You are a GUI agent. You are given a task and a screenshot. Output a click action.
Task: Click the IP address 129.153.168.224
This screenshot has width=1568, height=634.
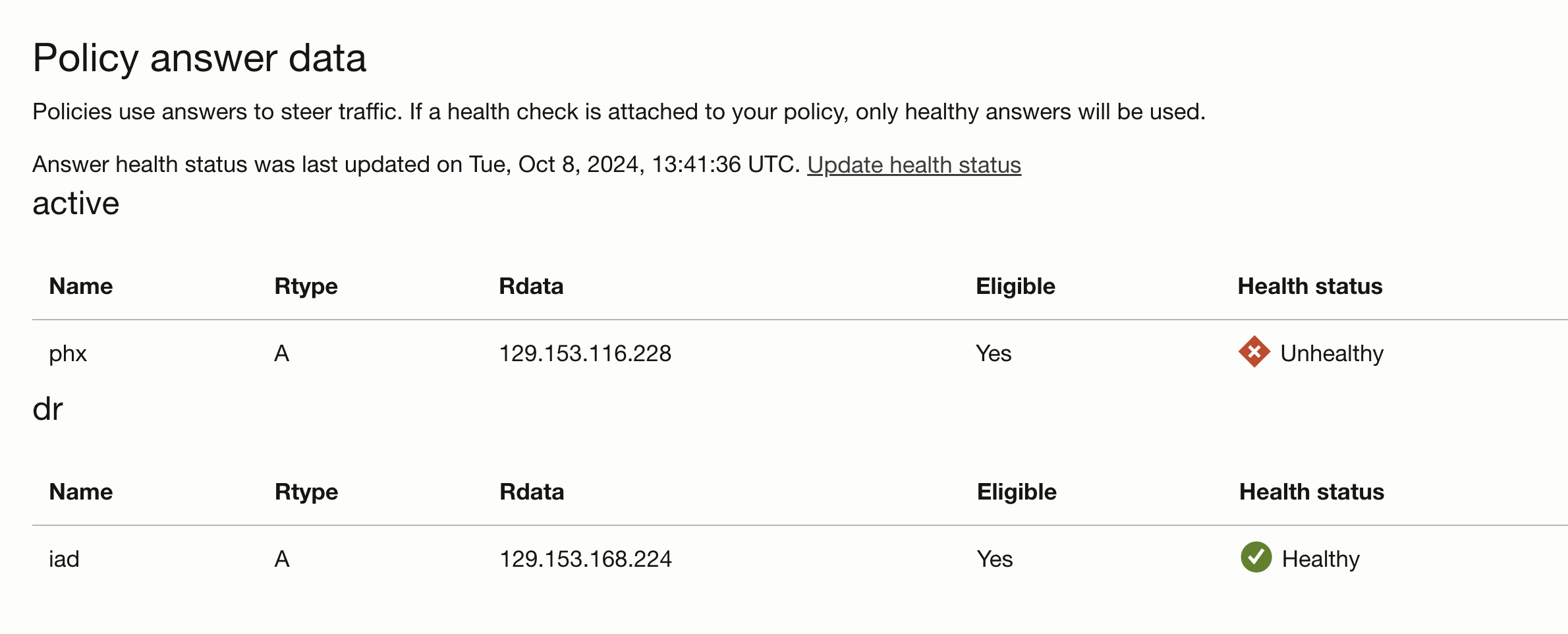pos(586,560)
